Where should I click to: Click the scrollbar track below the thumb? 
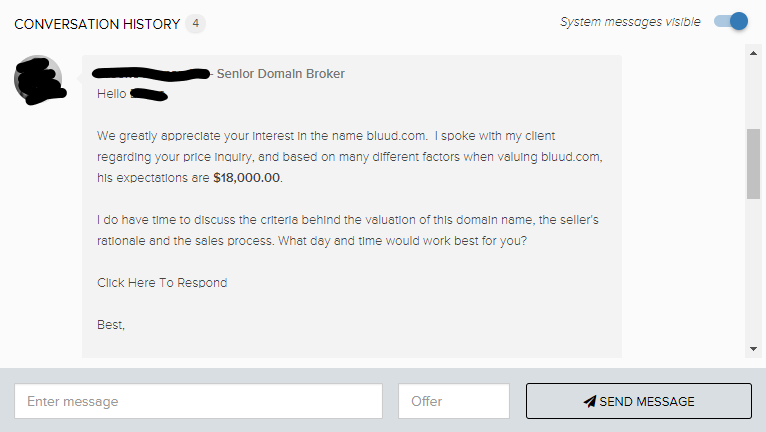click(x=753, y=269)
